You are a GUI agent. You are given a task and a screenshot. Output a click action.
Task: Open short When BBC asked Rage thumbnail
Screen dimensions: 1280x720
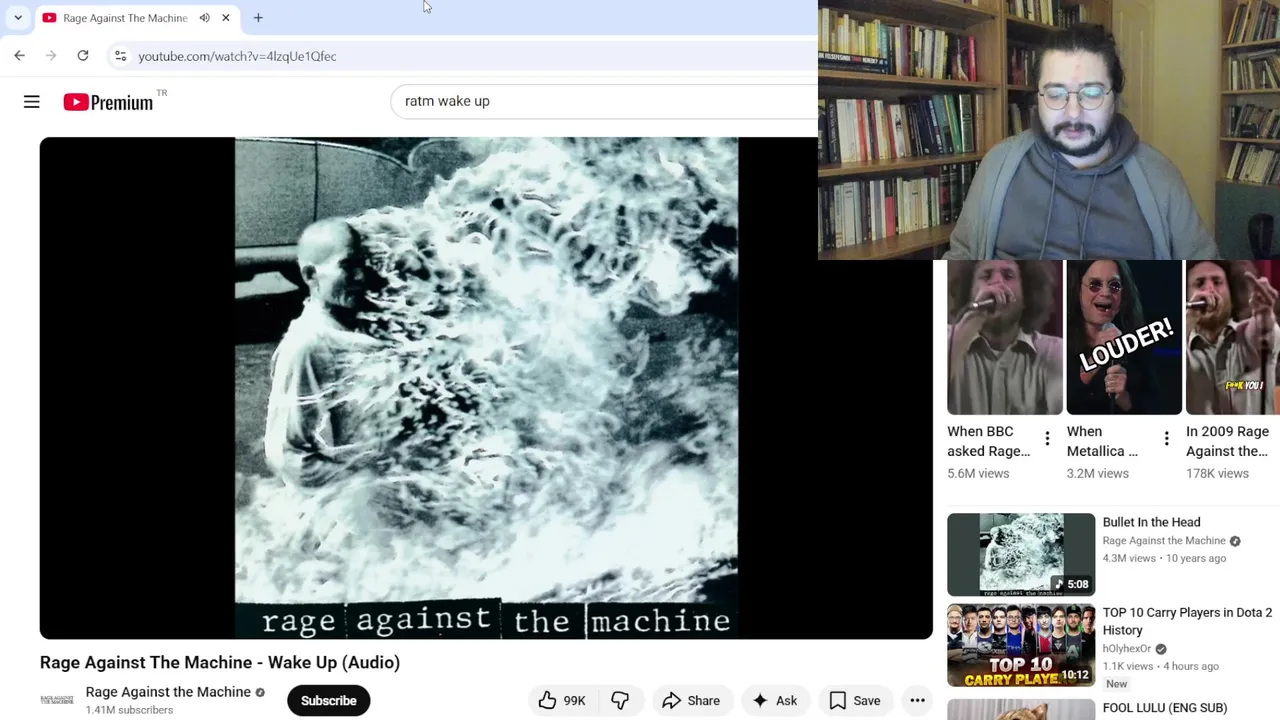click(x=1005, y=337)
